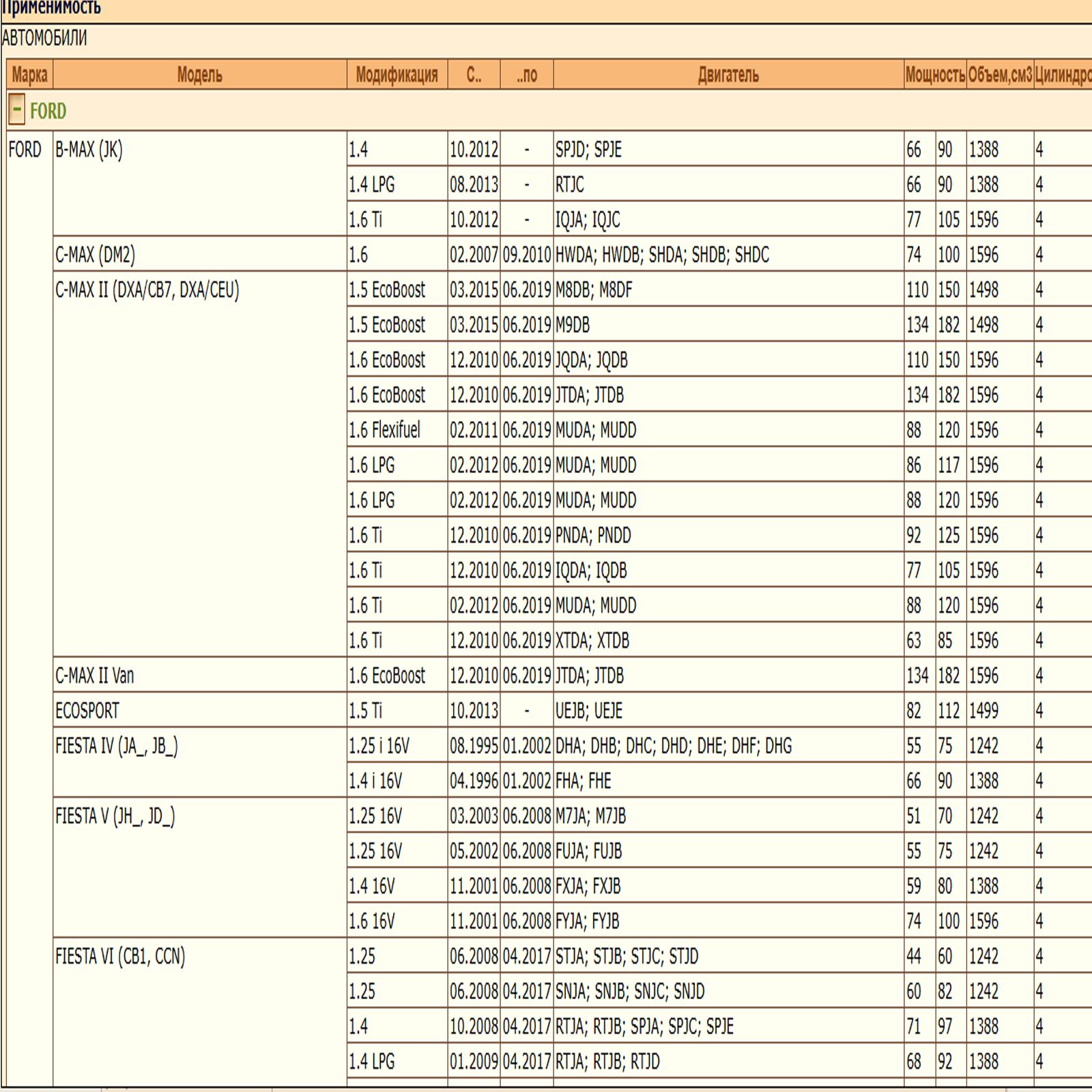
Task: Select the C-MAX (DM2) model cell
Action: pyautogui.click(x=96, y=255)
